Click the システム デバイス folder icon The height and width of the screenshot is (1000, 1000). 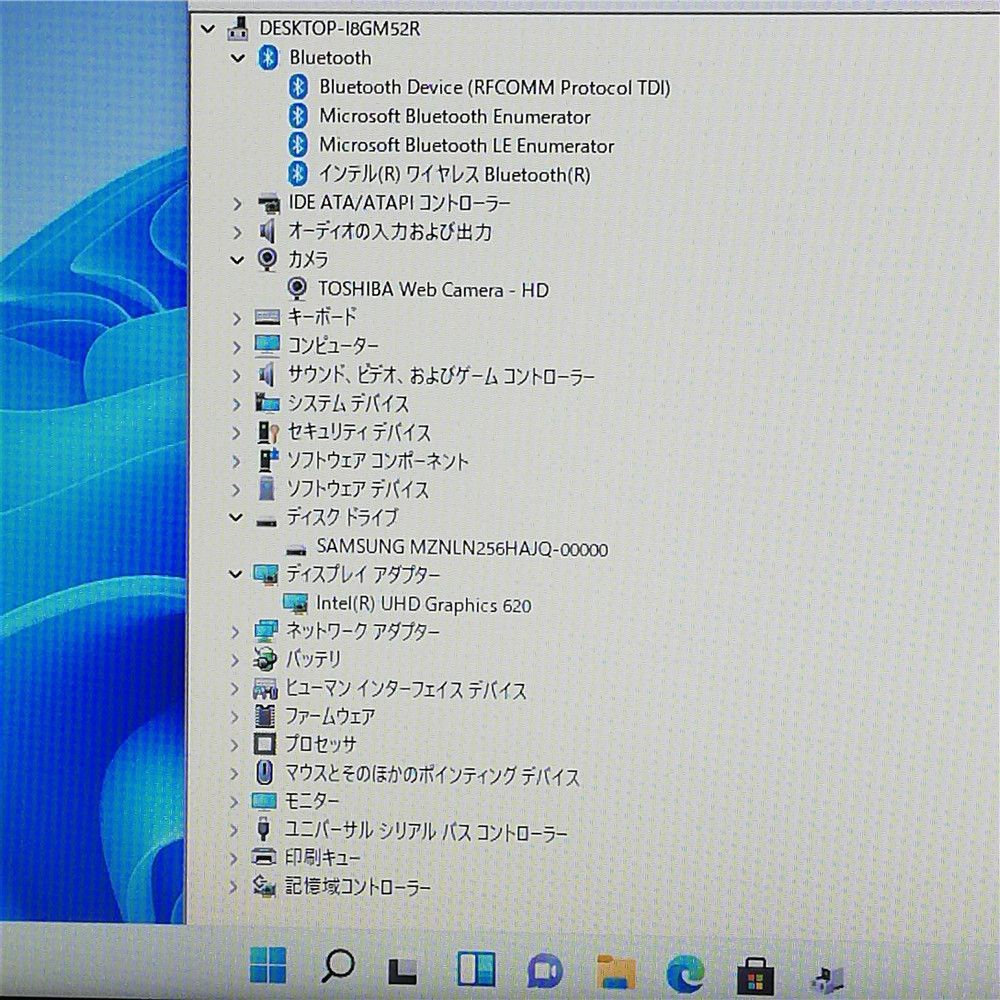click(267, 404)
